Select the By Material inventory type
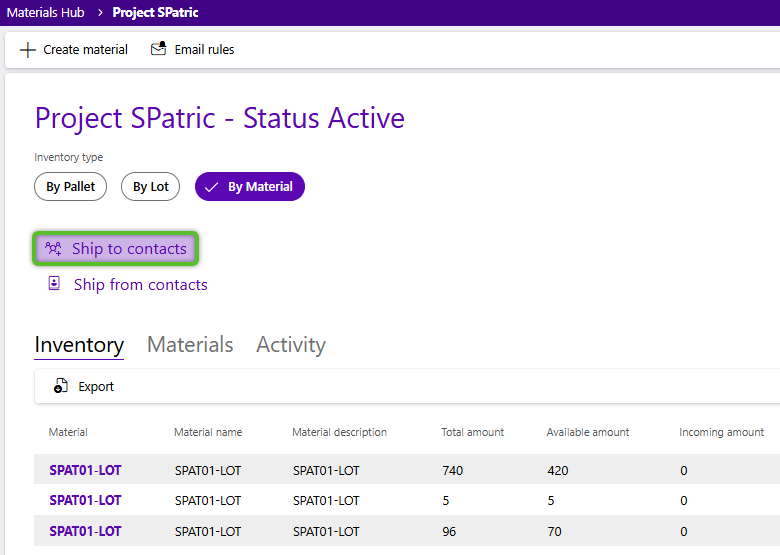Viewport: 780px width, 555px height. (250, 187)
